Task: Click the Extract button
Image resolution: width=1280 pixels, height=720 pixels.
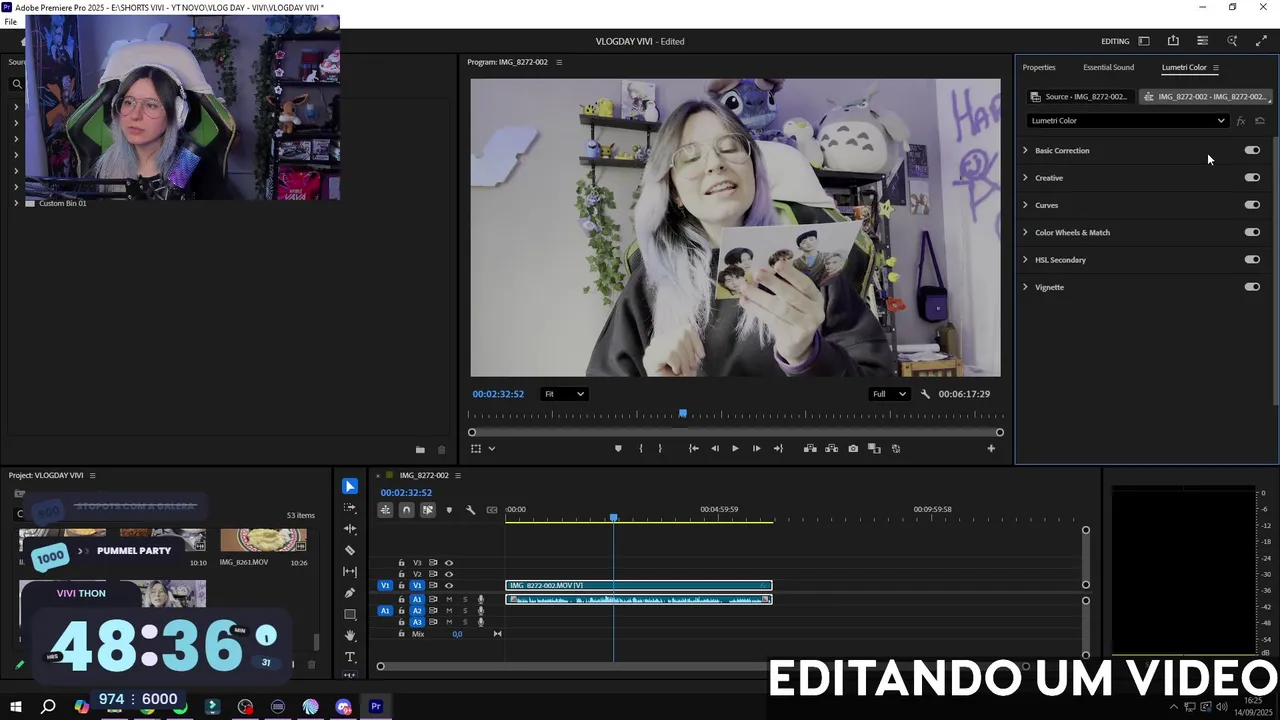Action: (831, 448)
